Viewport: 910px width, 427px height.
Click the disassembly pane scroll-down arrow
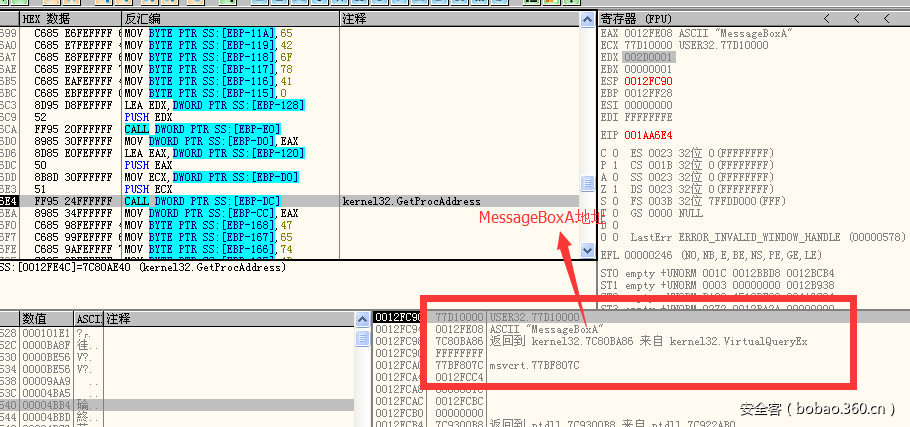pyautogui.click(x=587, y=252)
